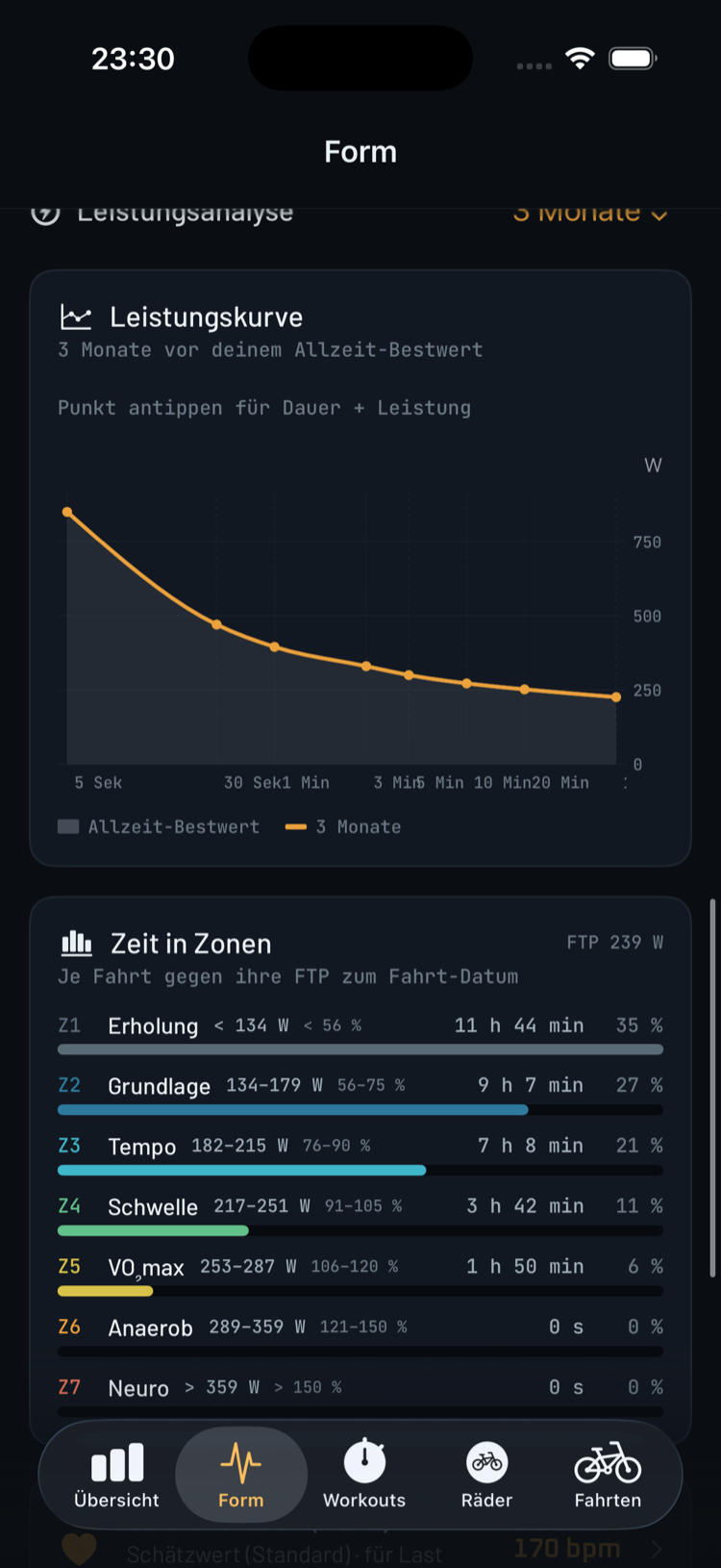
Task: Tap the Zeit in Zonen bar icon
Action: (x=77, y=943)
